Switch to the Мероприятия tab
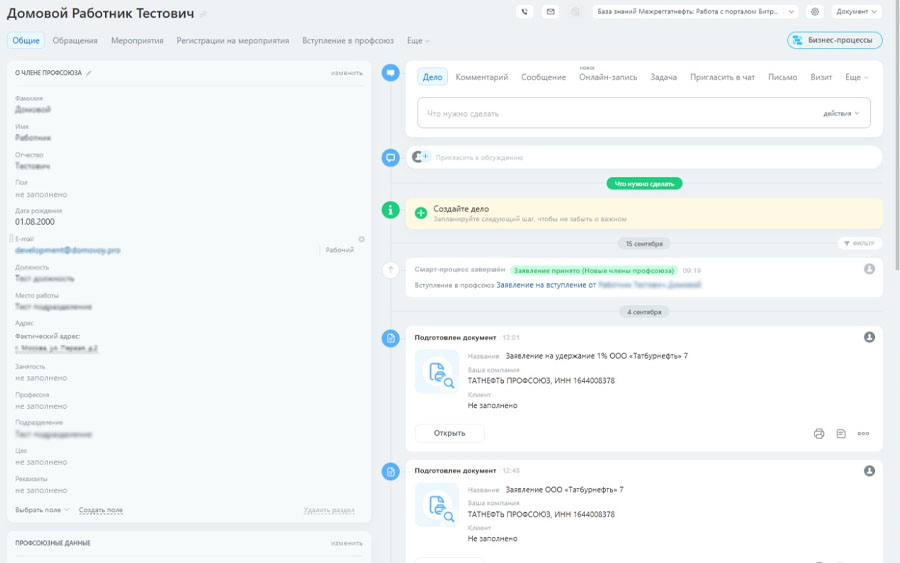 137,41
